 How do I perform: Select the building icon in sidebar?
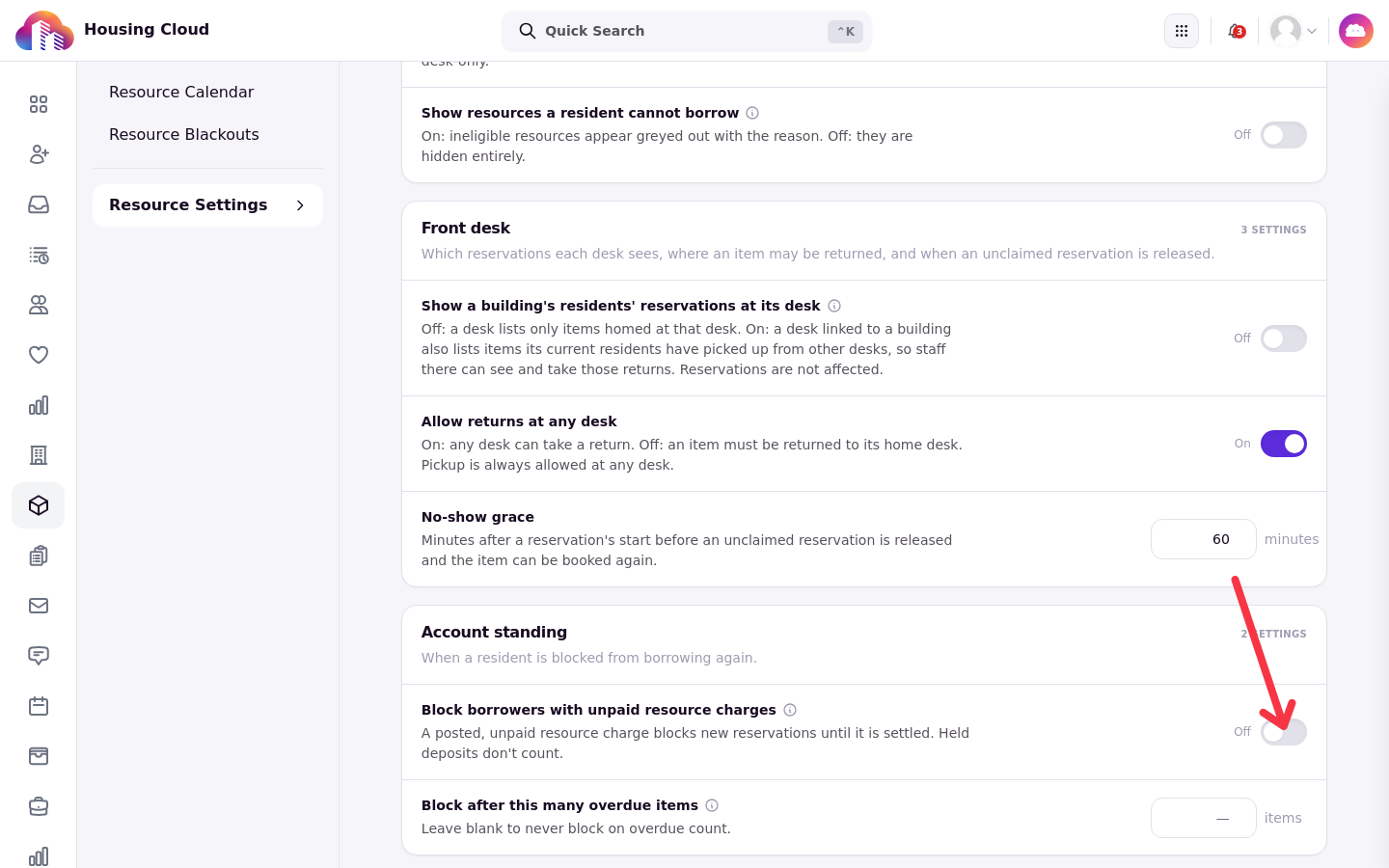tap(39, 455)
